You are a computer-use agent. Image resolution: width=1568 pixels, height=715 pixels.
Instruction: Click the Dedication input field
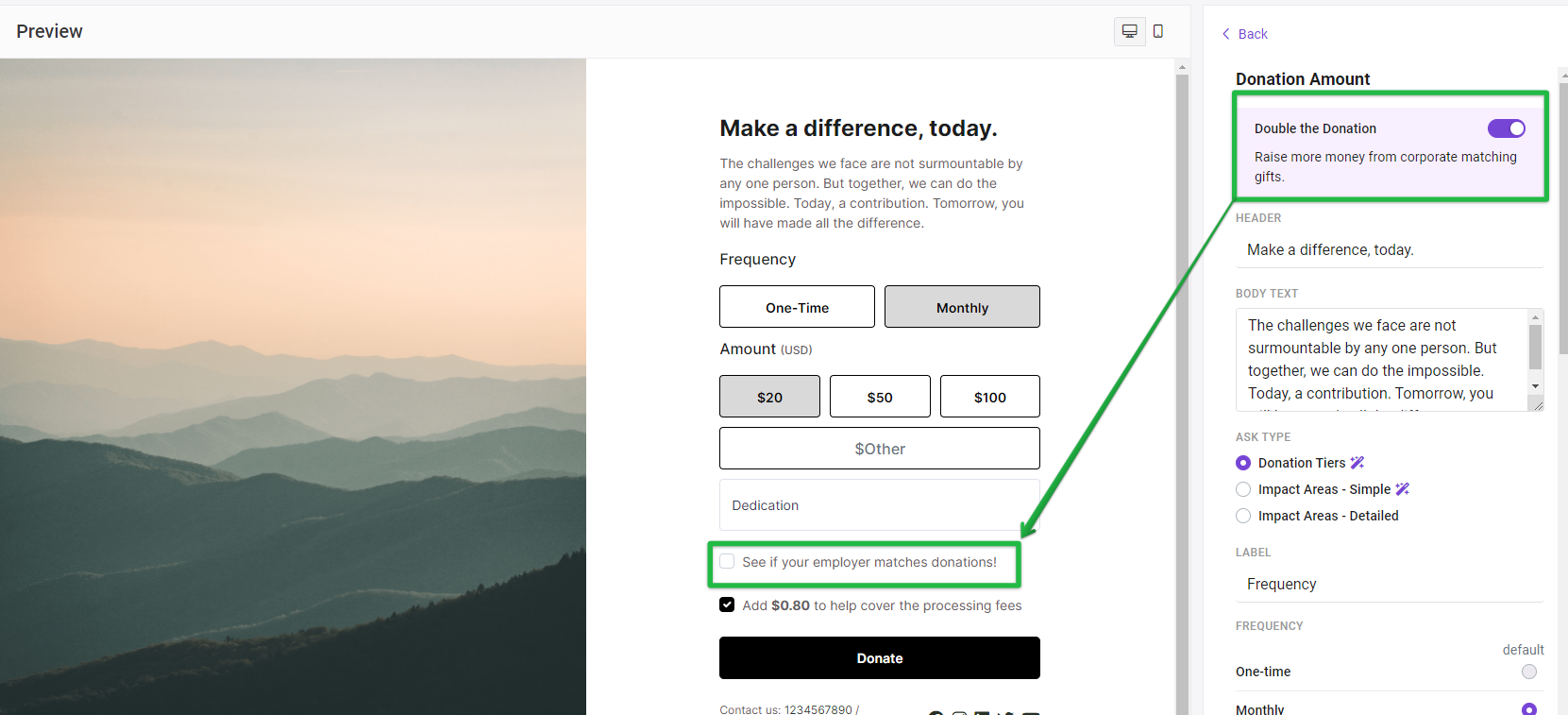click(x=880, y=505)
